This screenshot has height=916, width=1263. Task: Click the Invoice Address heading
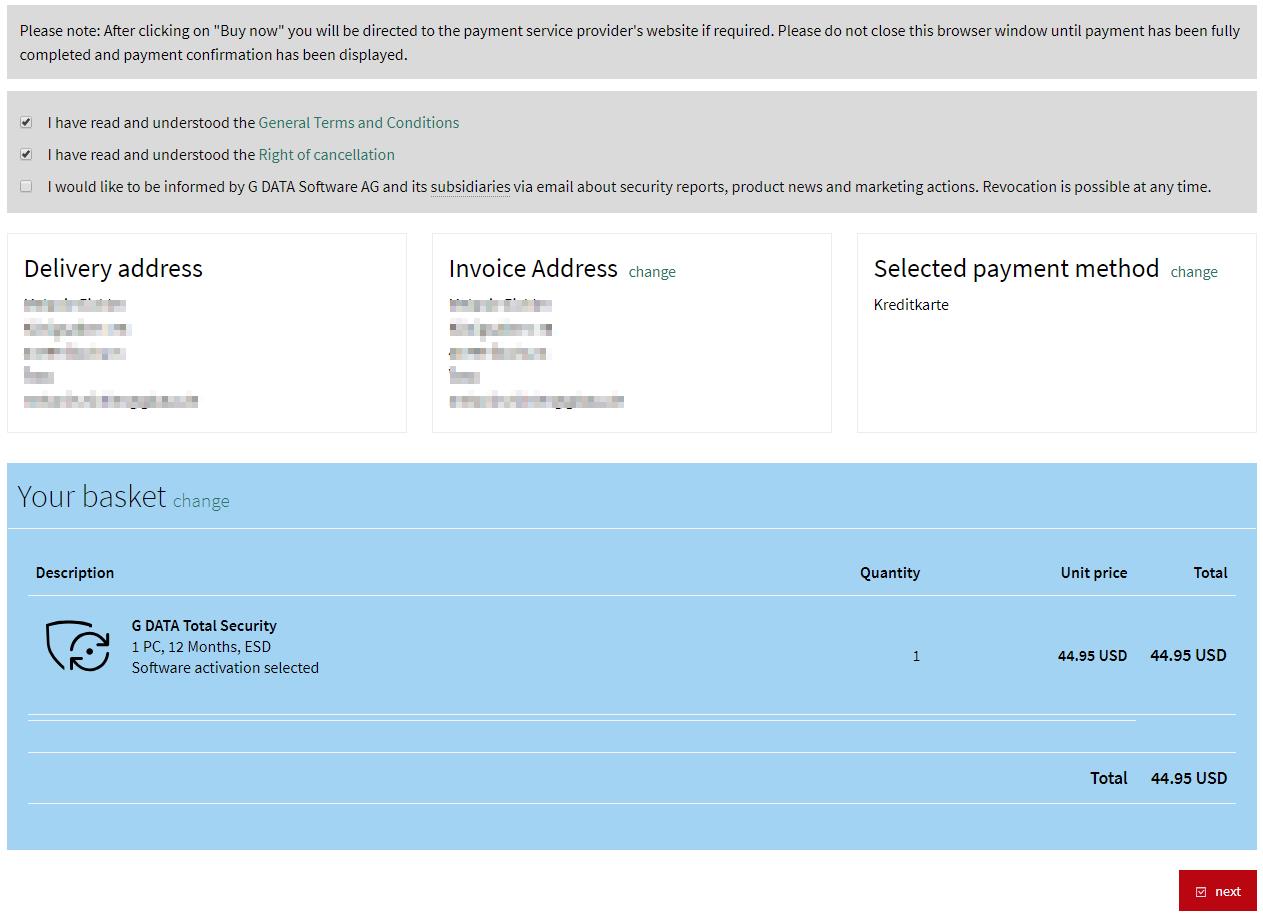[533, 268]
